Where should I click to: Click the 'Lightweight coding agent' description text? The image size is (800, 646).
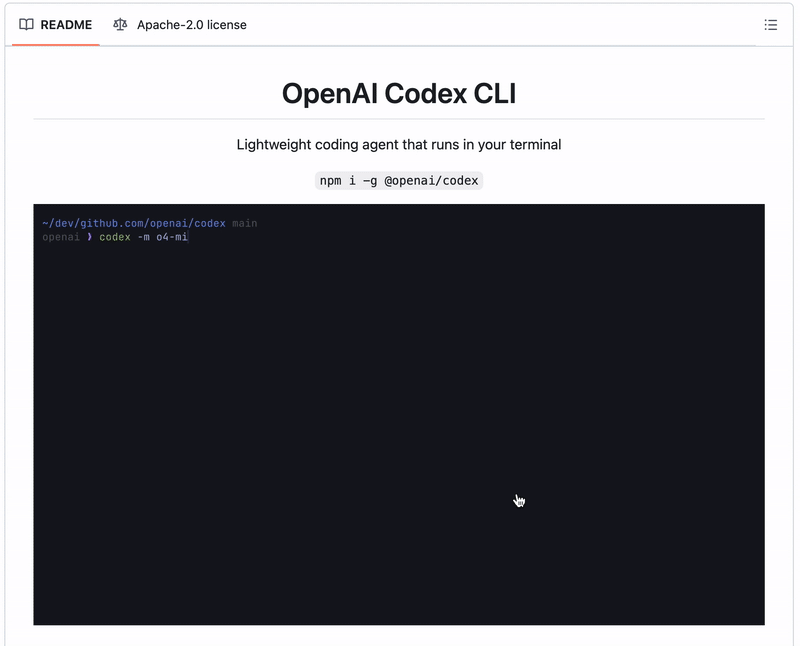(399, 144)
